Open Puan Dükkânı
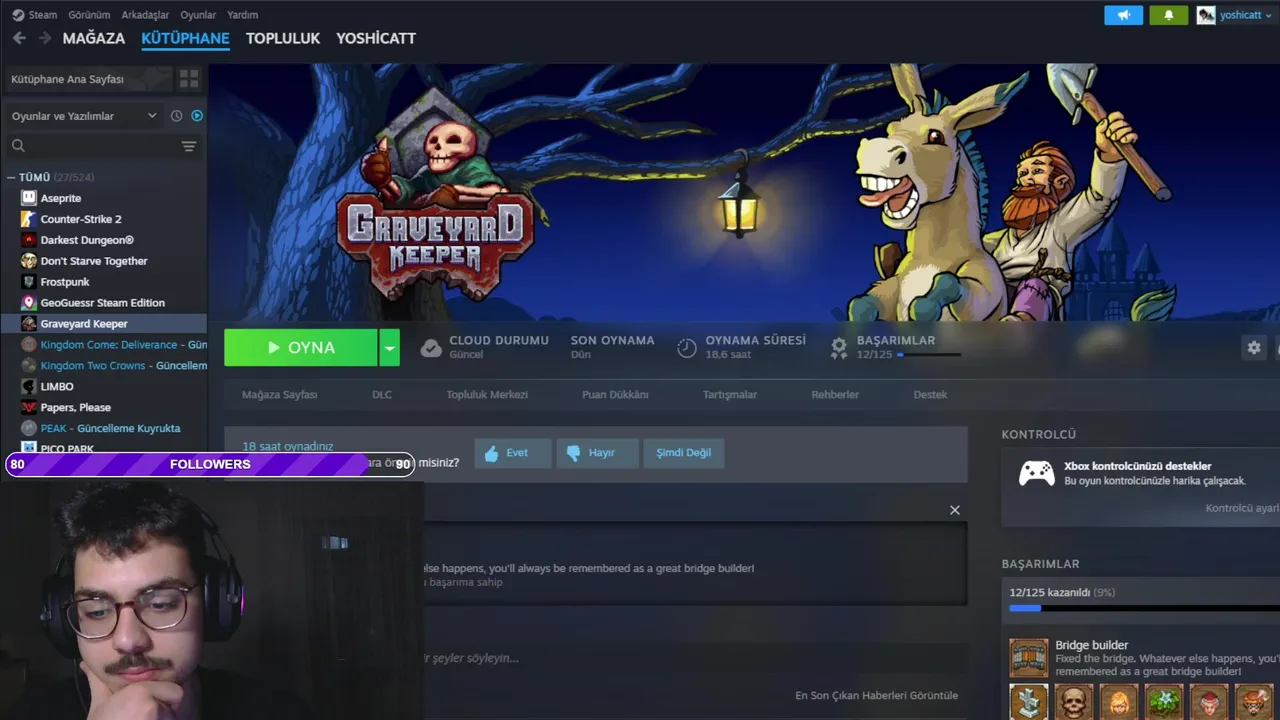The height and width of the screenshot is (720, 1280). [x=615, y=394]
